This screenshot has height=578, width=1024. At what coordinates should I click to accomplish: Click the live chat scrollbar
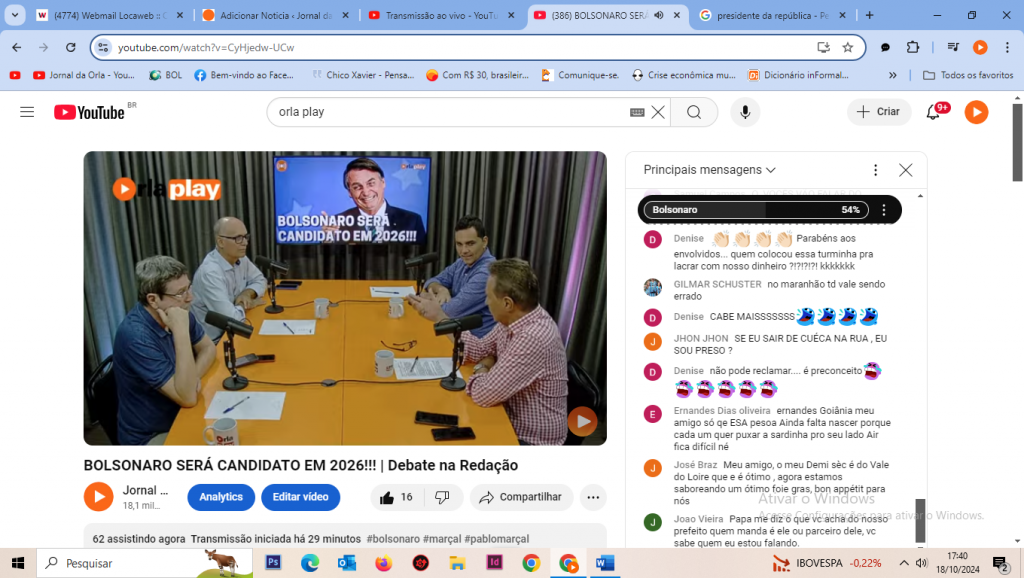pyautogui.click(x=920, y=520)
